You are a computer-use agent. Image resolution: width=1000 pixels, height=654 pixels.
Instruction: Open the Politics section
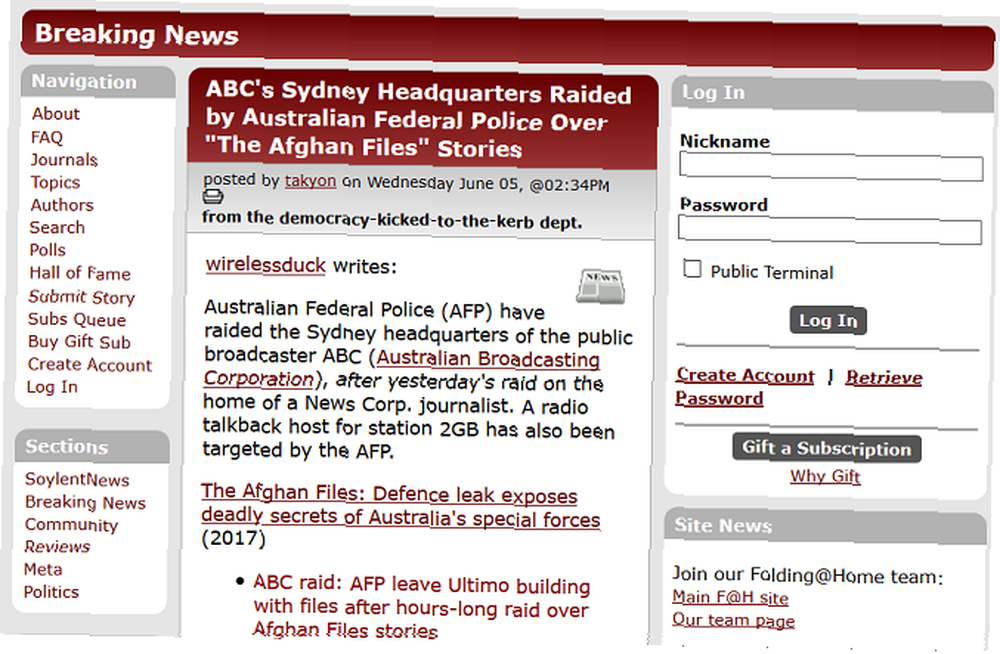[x=51, y=592]
